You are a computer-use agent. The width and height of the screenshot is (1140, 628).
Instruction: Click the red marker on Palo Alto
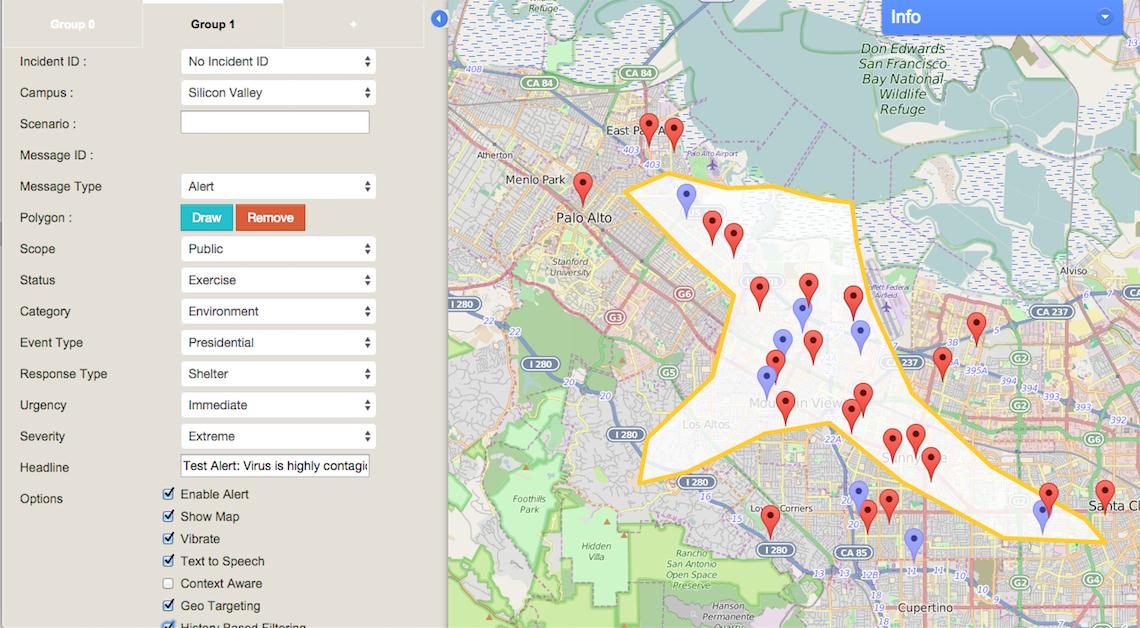582,189
